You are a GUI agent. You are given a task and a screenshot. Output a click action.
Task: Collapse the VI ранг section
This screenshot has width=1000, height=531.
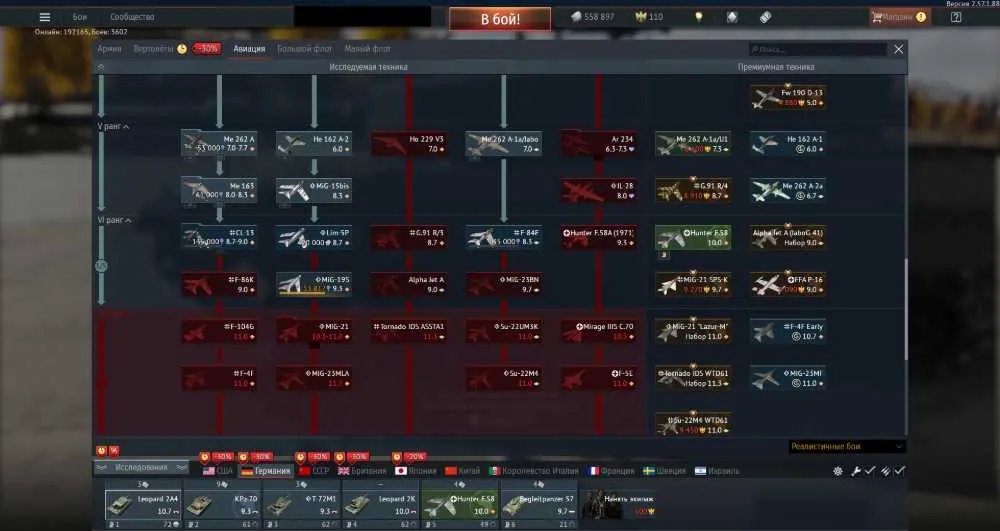(114, 221)
